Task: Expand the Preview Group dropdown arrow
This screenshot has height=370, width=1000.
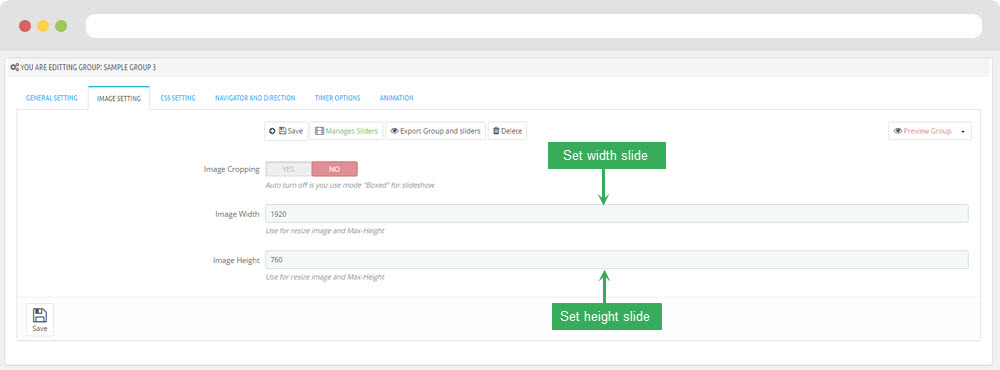Action: (962, 131)
